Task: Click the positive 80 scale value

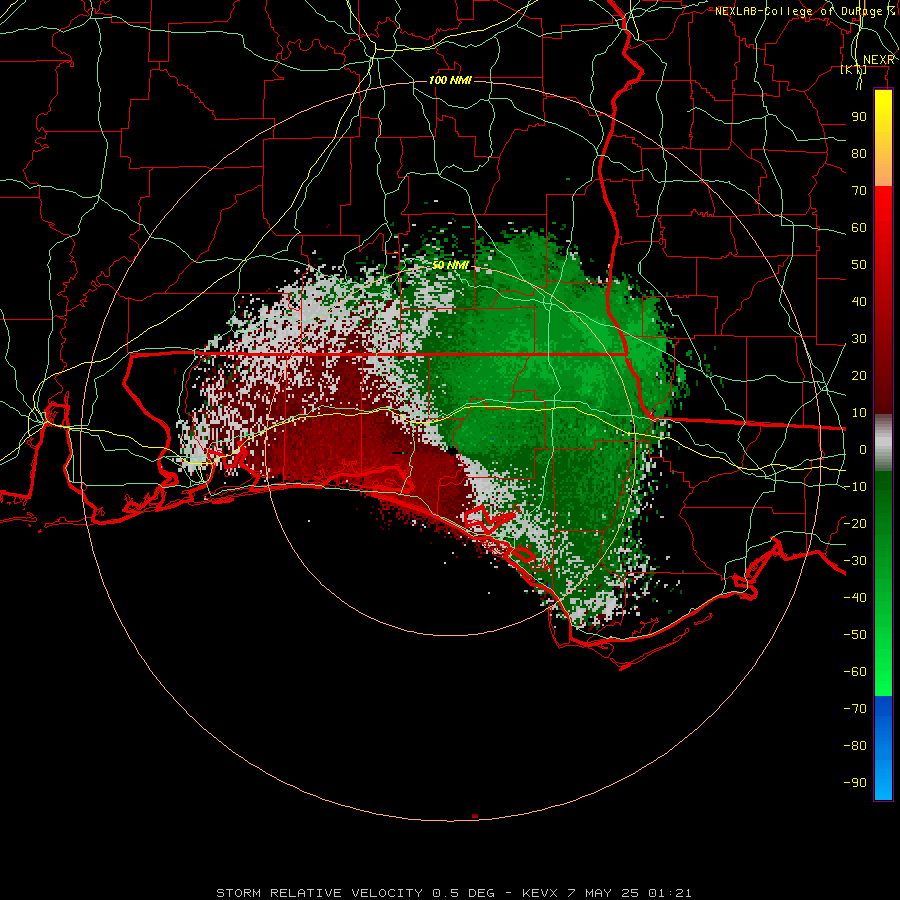Action: [859, 154]
